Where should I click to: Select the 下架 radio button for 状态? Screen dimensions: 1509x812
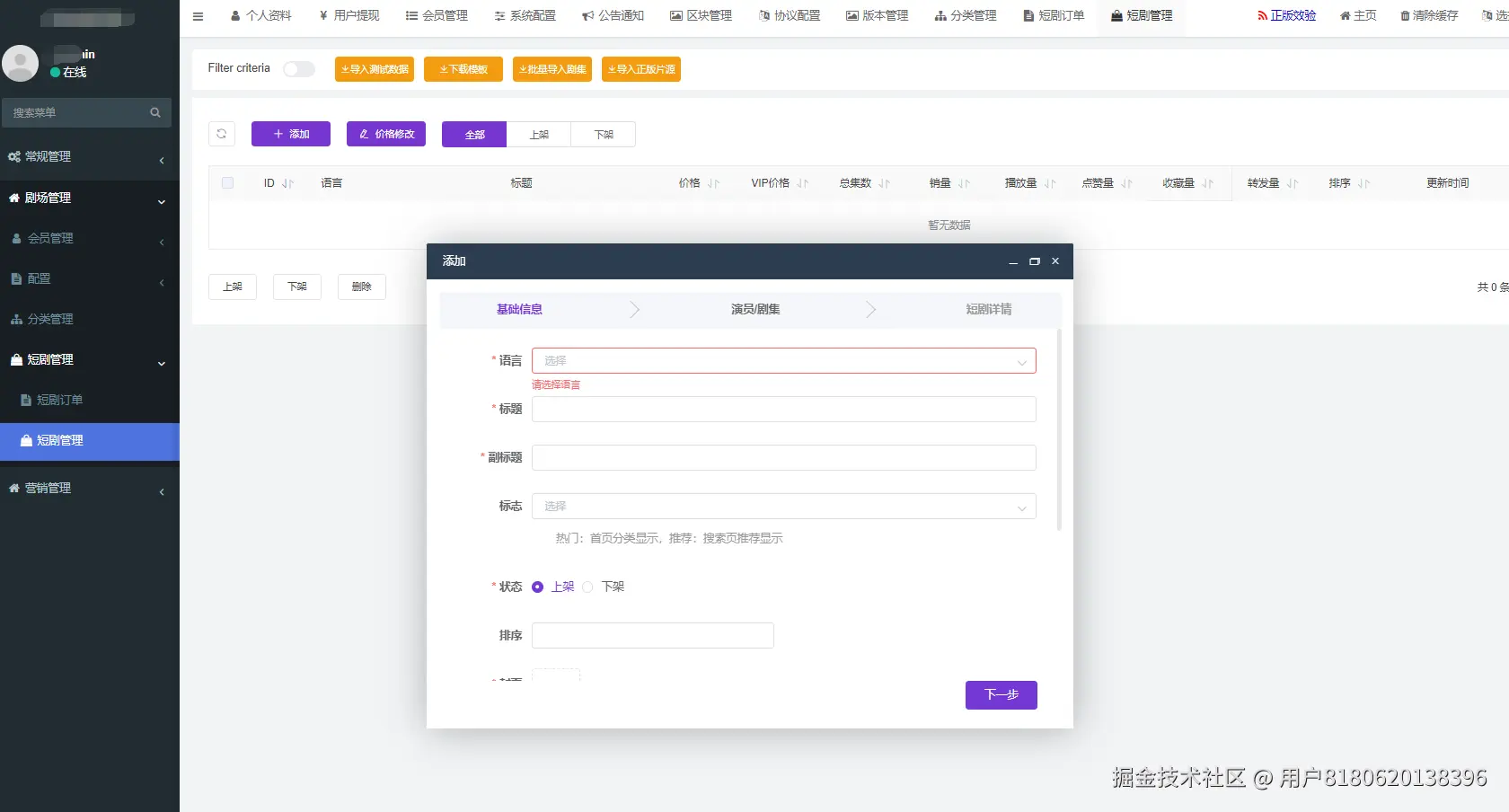587,587
